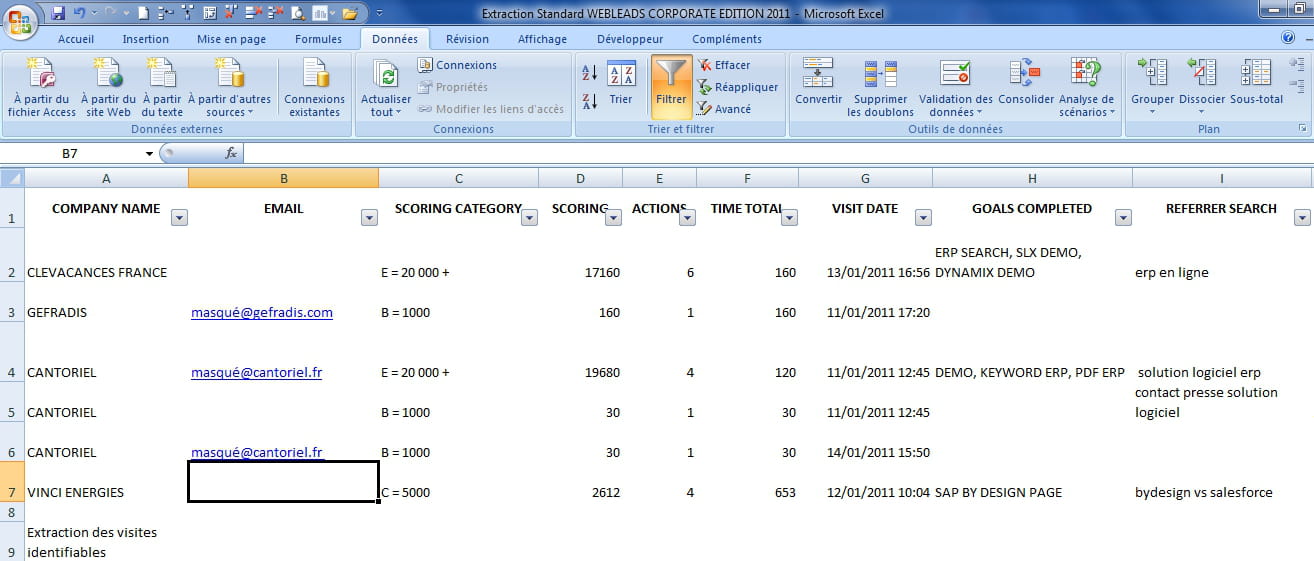Switch to the Insertion tab
This screenshot has width=1314, height=561.
click(145, 39)
